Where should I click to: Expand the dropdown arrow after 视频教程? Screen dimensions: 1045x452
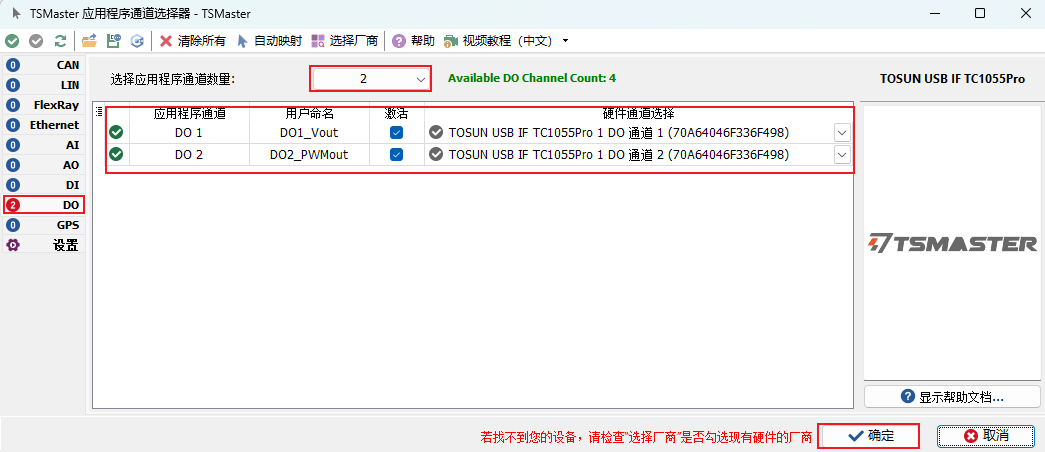[x=565, y=41]
